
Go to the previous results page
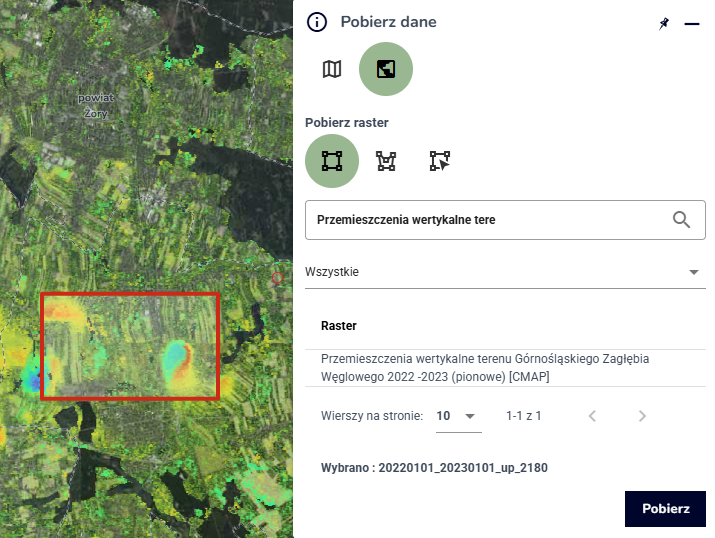[x=592, y=416]
